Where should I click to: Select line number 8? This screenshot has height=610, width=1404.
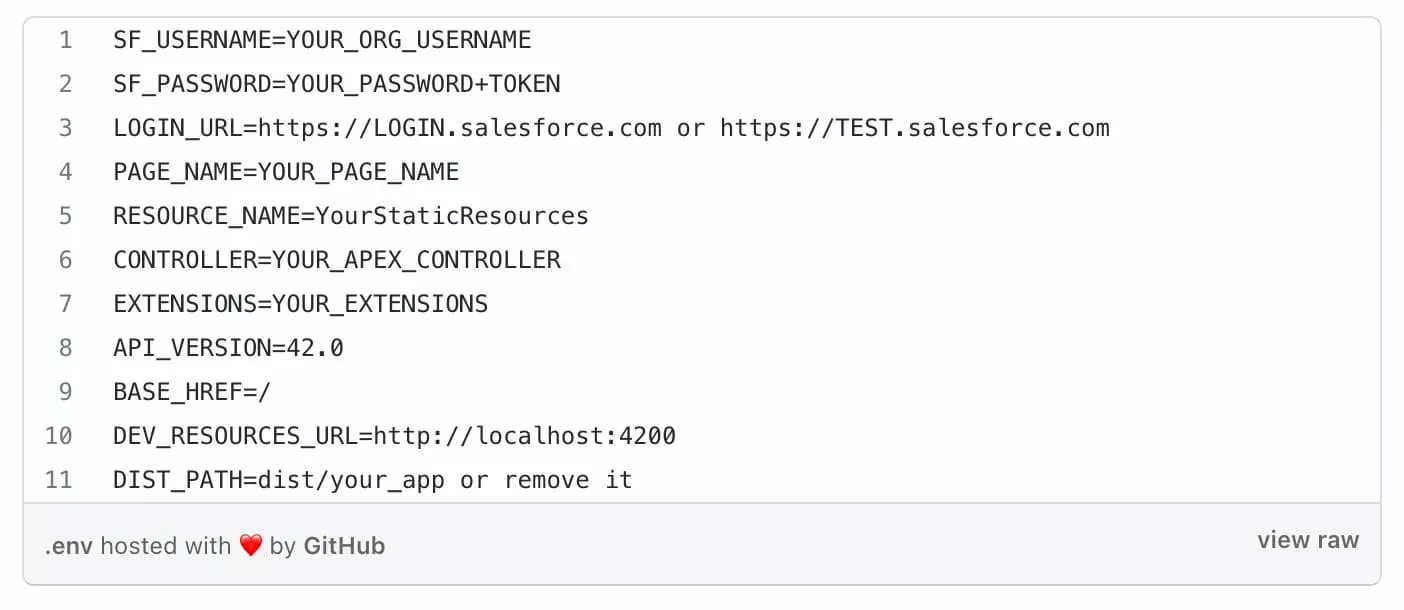65,348
